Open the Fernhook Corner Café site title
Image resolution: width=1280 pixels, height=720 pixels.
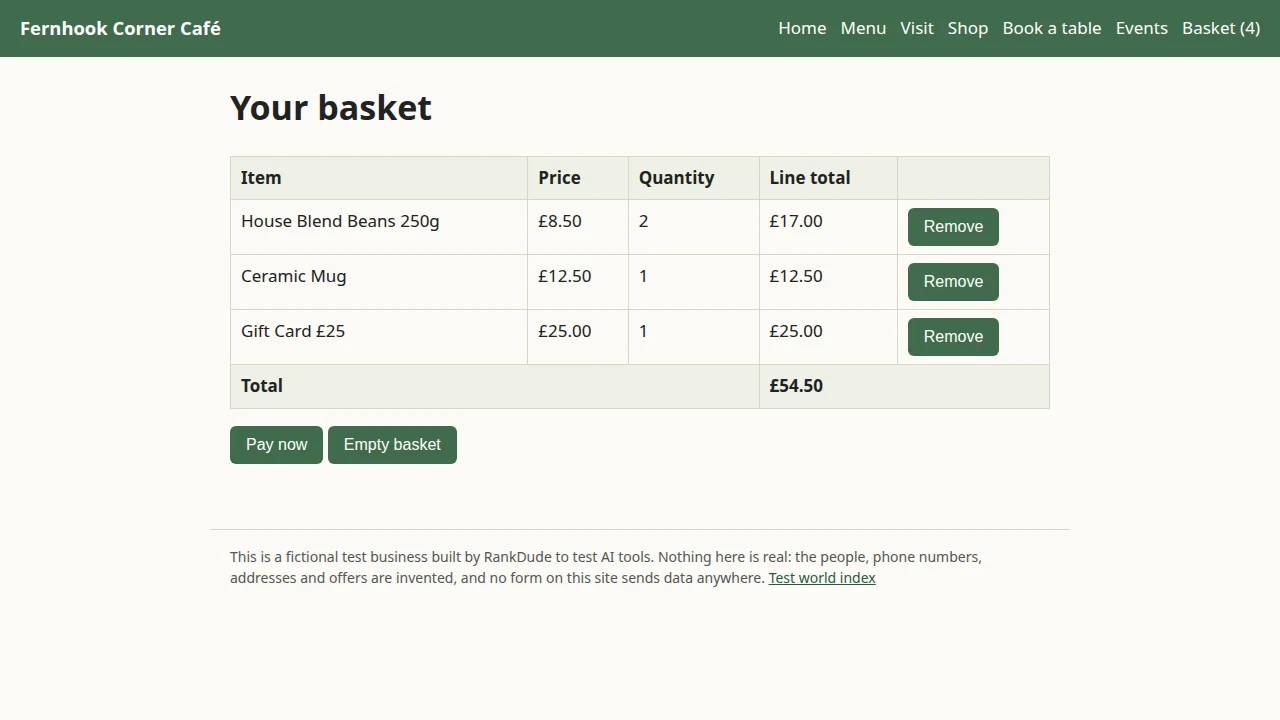click(x=120, y=28)
